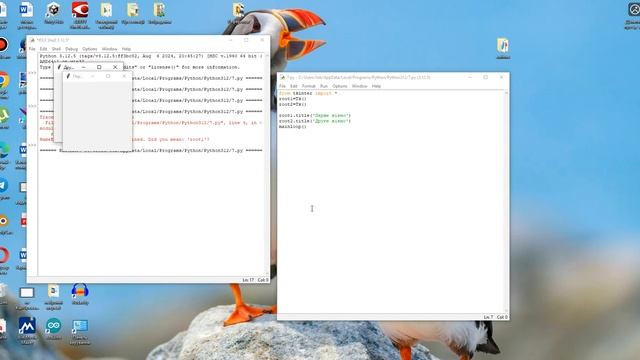Open Debug menu in IDLE Shell window

pyautogui.click(x=71, y=49)
